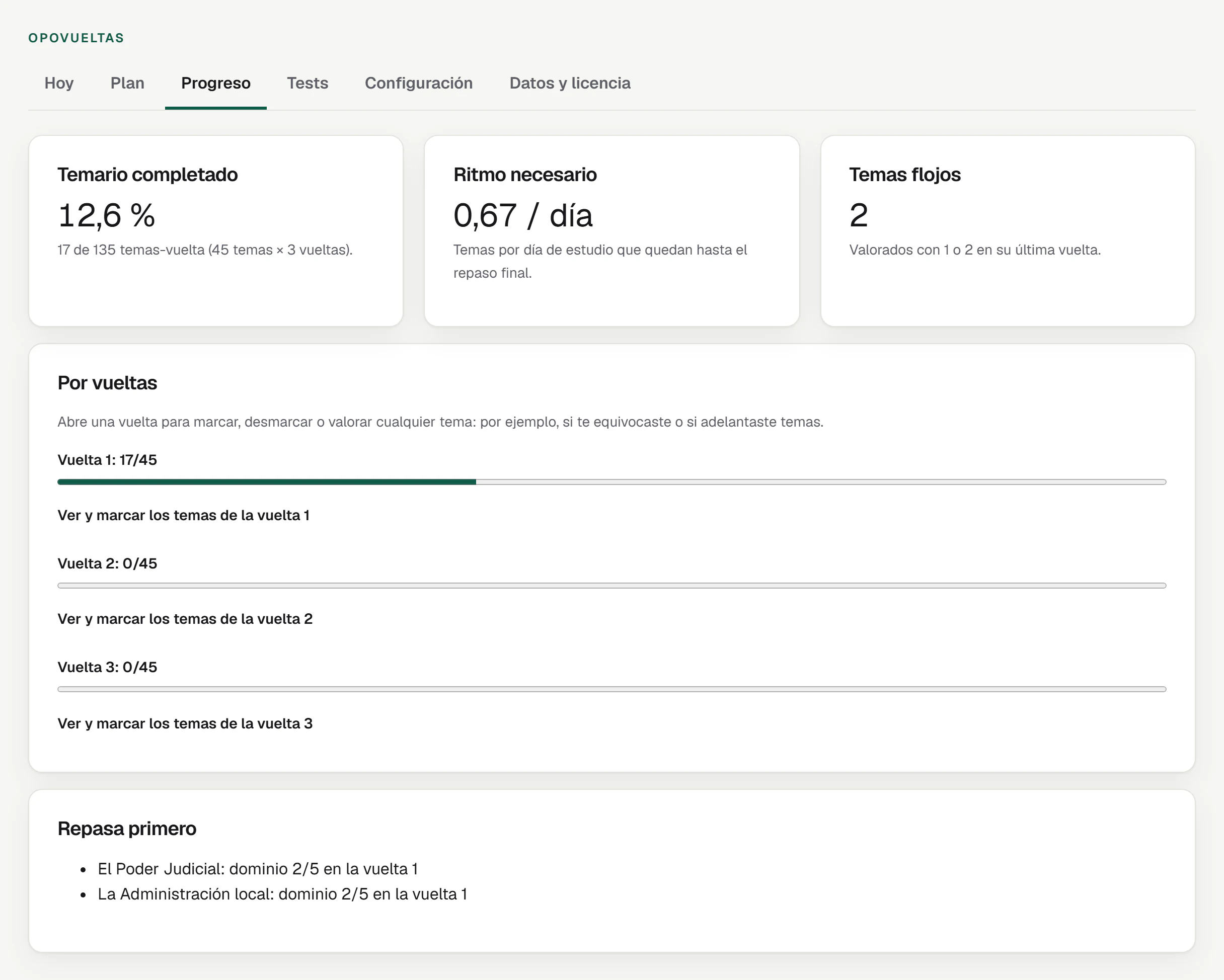Viewport: 1224px width, 980px height.
Task: Click the Repasa primero heading
Action: click(127, 829)
